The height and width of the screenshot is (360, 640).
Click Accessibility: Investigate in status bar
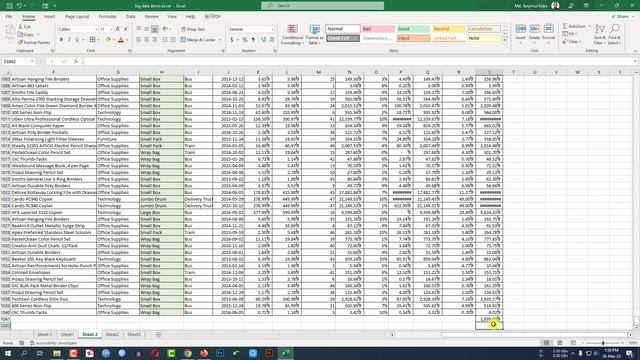point(53,343)
